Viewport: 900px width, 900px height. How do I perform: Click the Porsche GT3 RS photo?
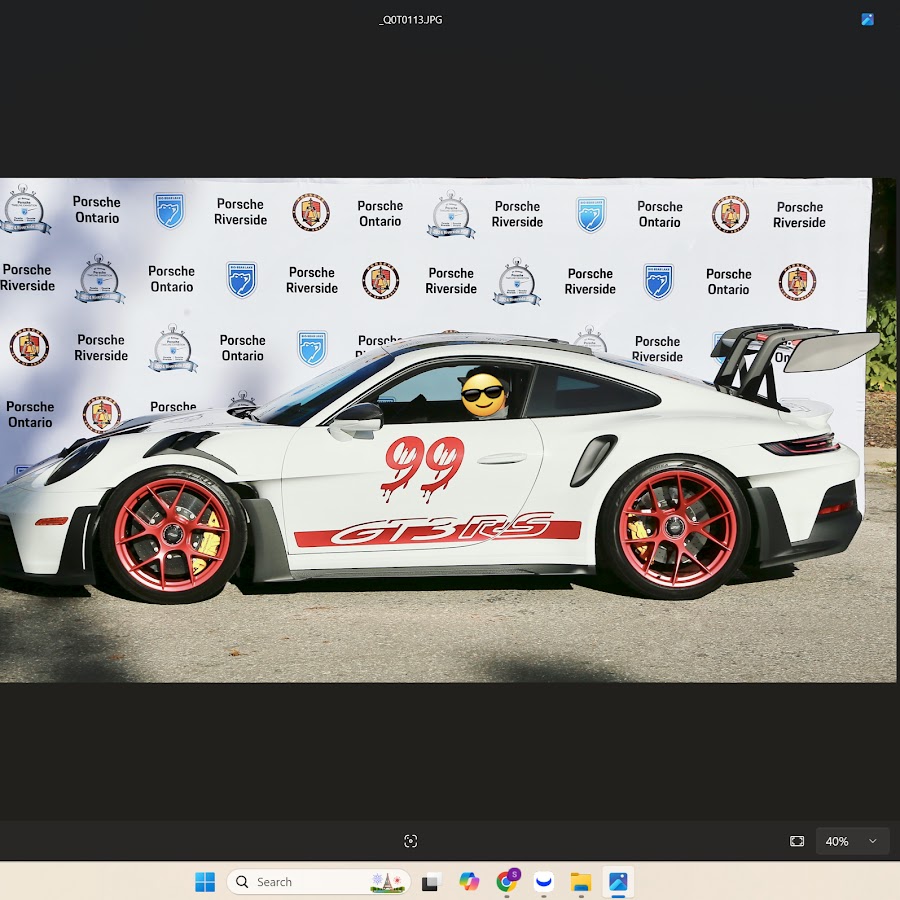(x=448, y=430)
